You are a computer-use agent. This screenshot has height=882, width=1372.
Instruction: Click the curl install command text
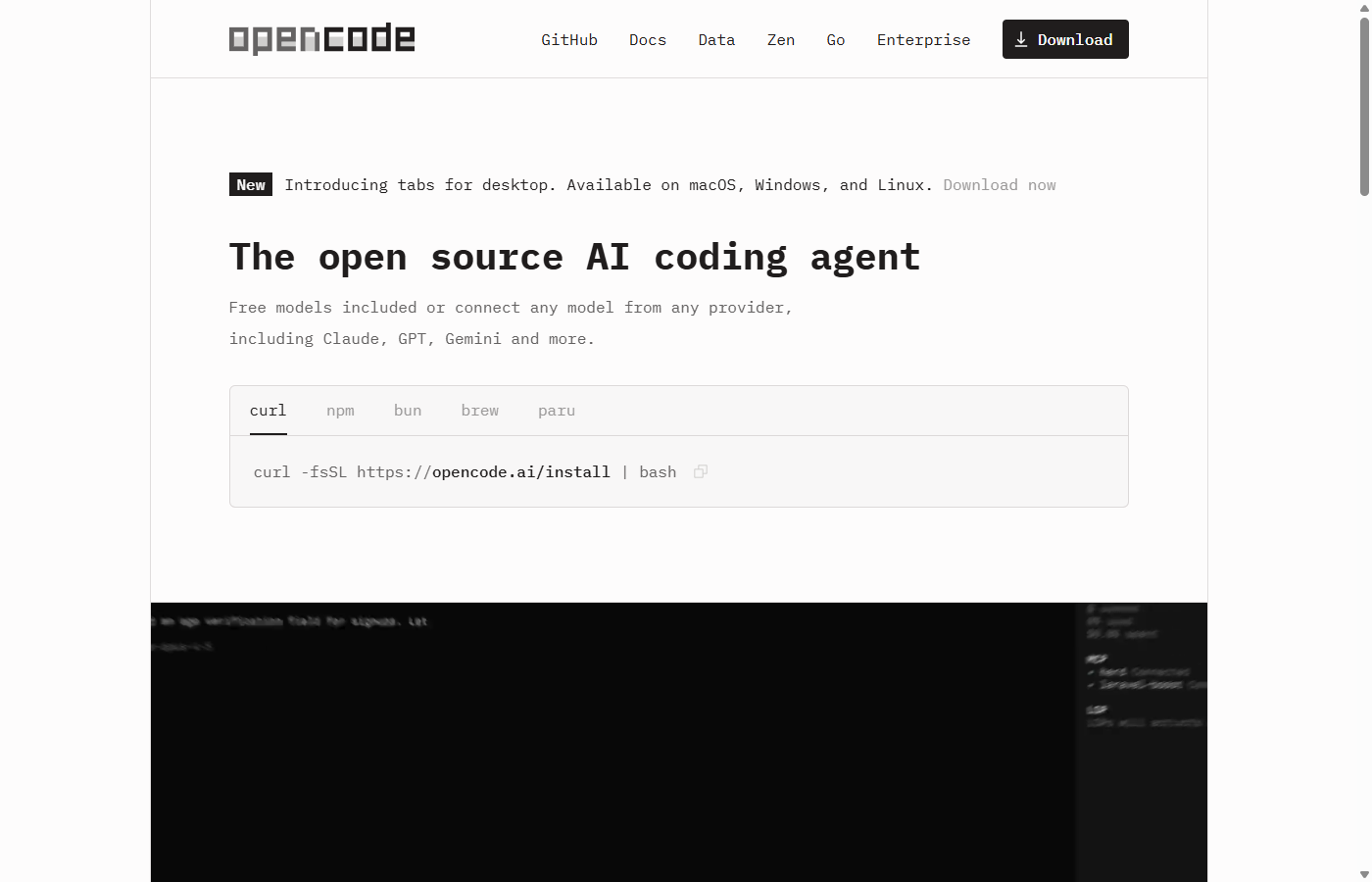(x=465, y=472)
